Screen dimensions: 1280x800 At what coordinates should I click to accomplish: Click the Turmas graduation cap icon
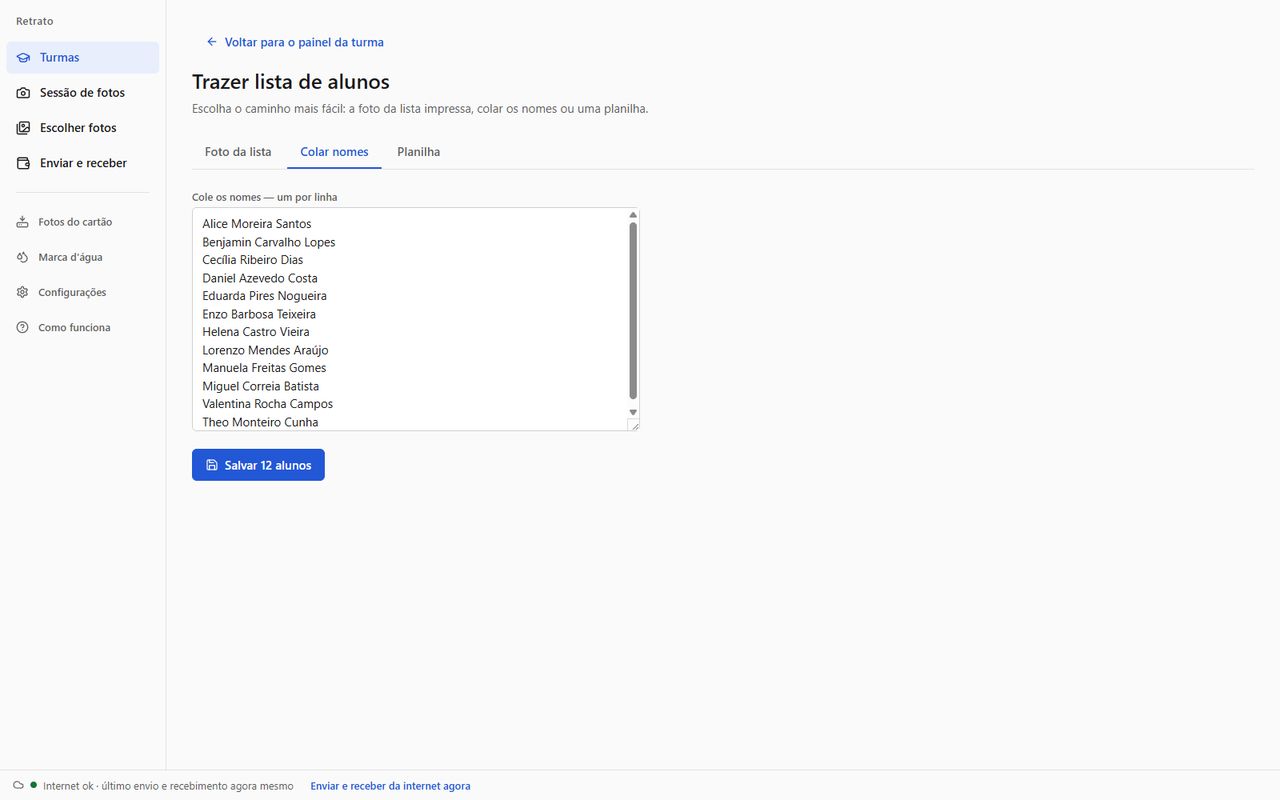pos(23,58)
